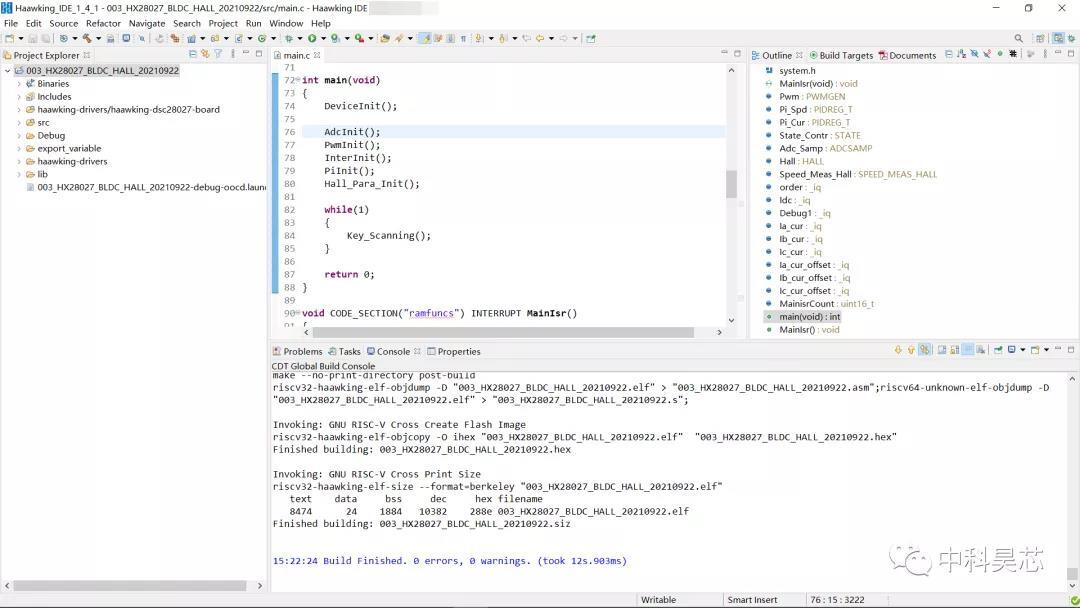Viewport: 1080px width, 608px height.
Task: Expand the src folder node
Action: click(19, 123)
